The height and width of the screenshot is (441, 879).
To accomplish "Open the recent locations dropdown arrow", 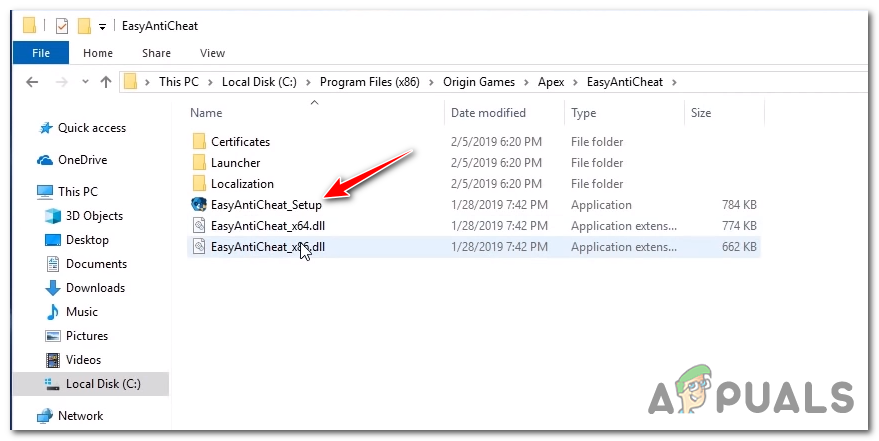I will (85, 82).
